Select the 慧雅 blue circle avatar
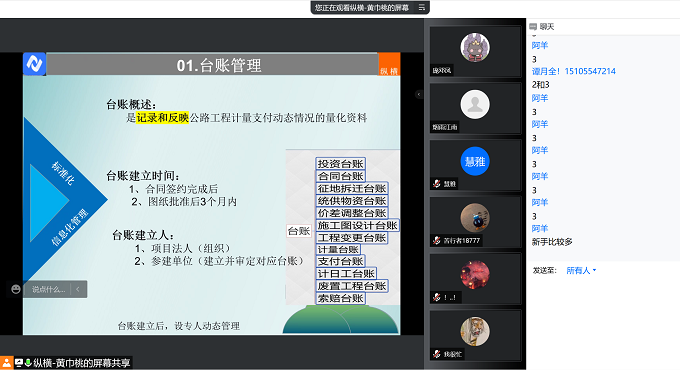Viewport: 680px width, 370px height. pos(475,161)
